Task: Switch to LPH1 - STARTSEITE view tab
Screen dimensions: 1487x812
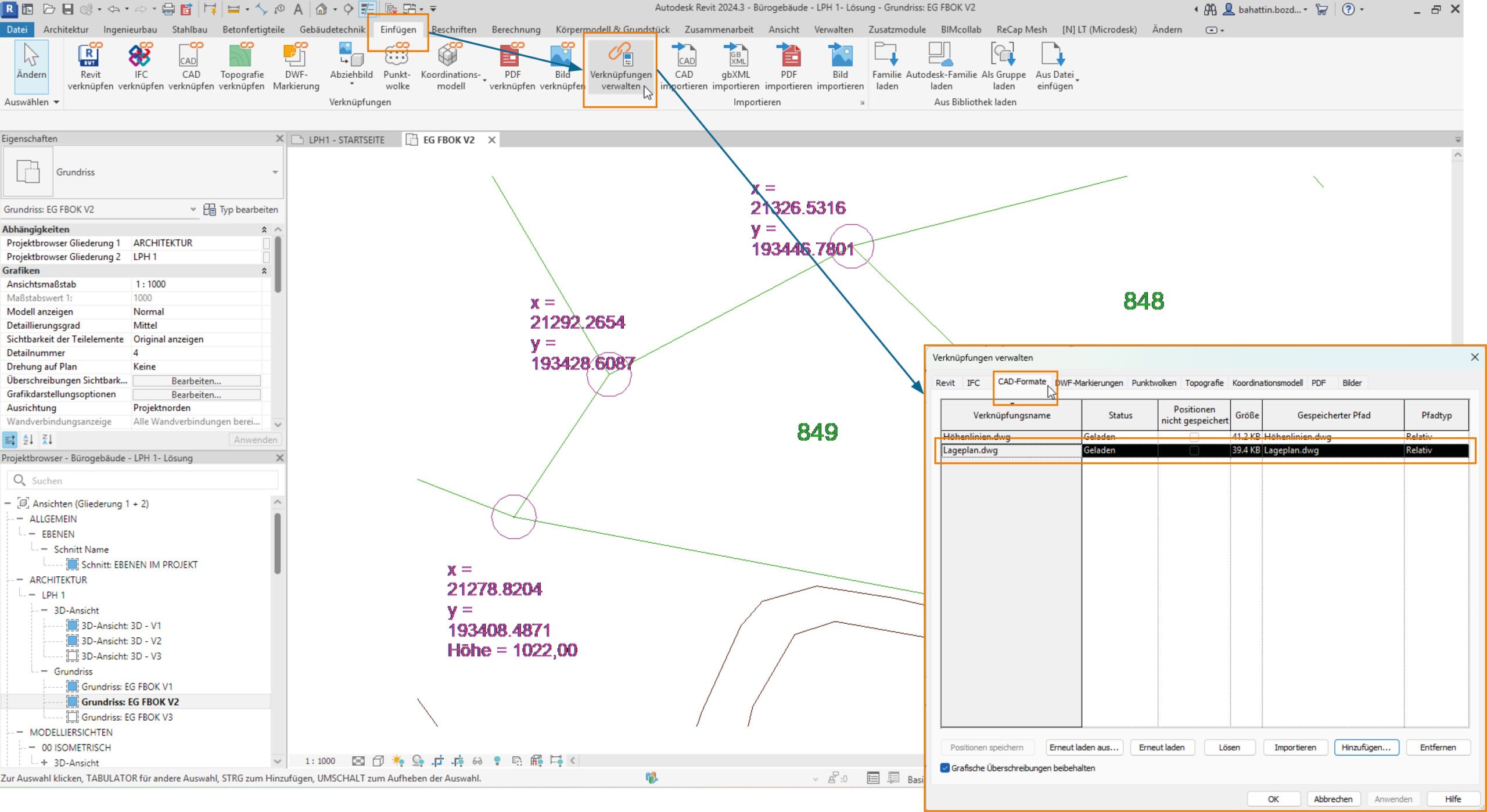Action: click(346, 140)
